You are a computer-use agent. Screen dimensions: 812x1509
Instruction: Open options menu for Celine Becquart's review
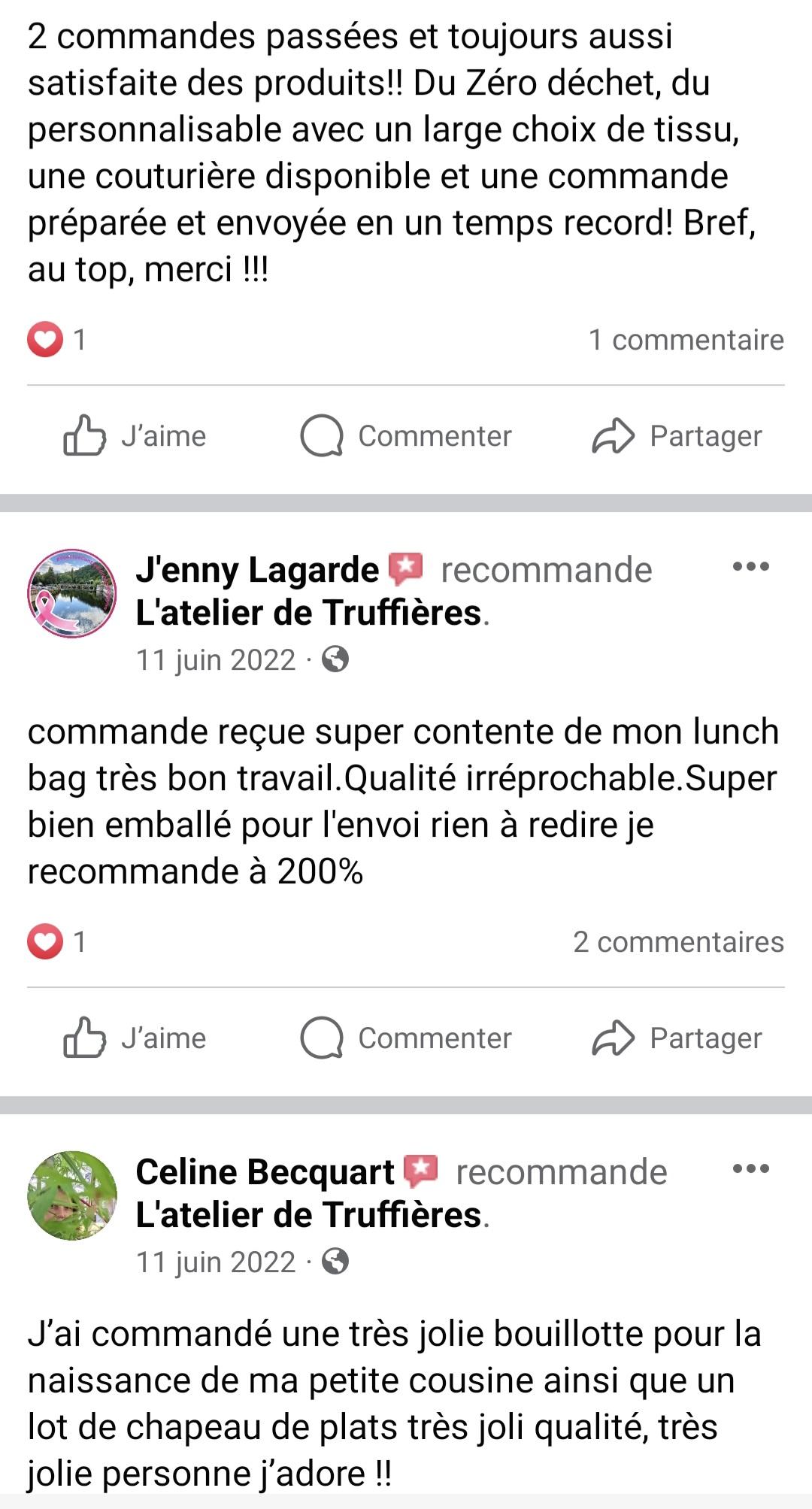[750, 1169]
